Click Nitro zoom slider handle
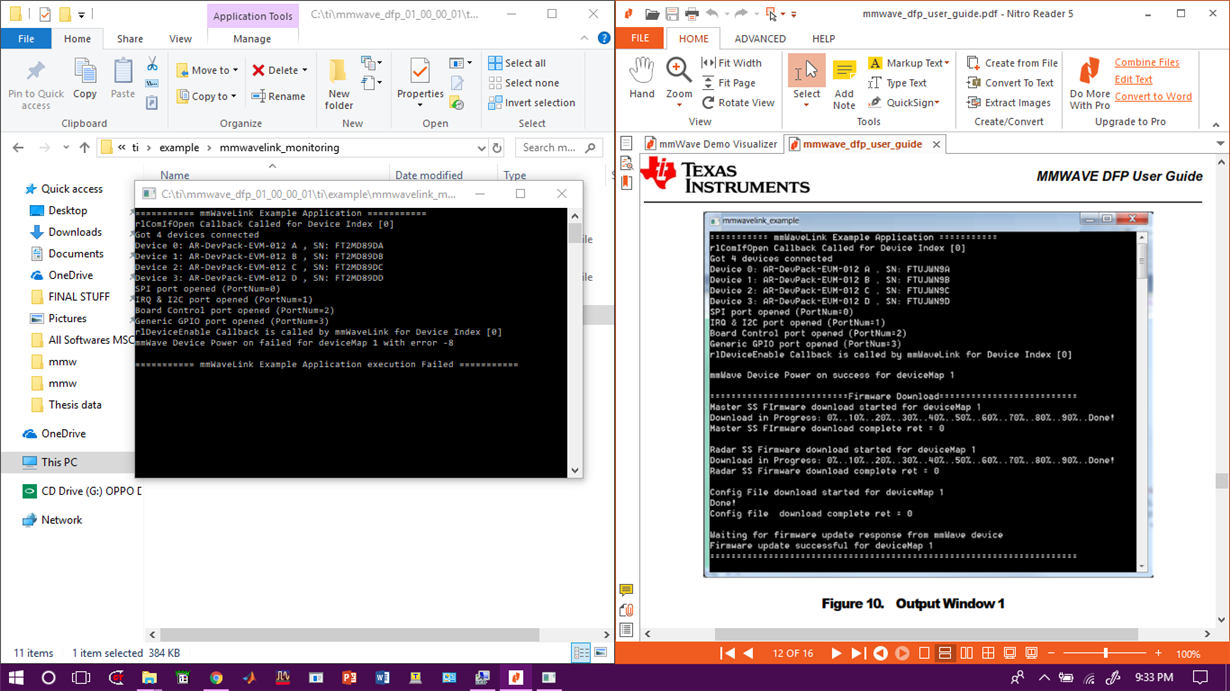Image resolution: width=1230 pixels, height=691 pixels. (x=1105, y=654)
